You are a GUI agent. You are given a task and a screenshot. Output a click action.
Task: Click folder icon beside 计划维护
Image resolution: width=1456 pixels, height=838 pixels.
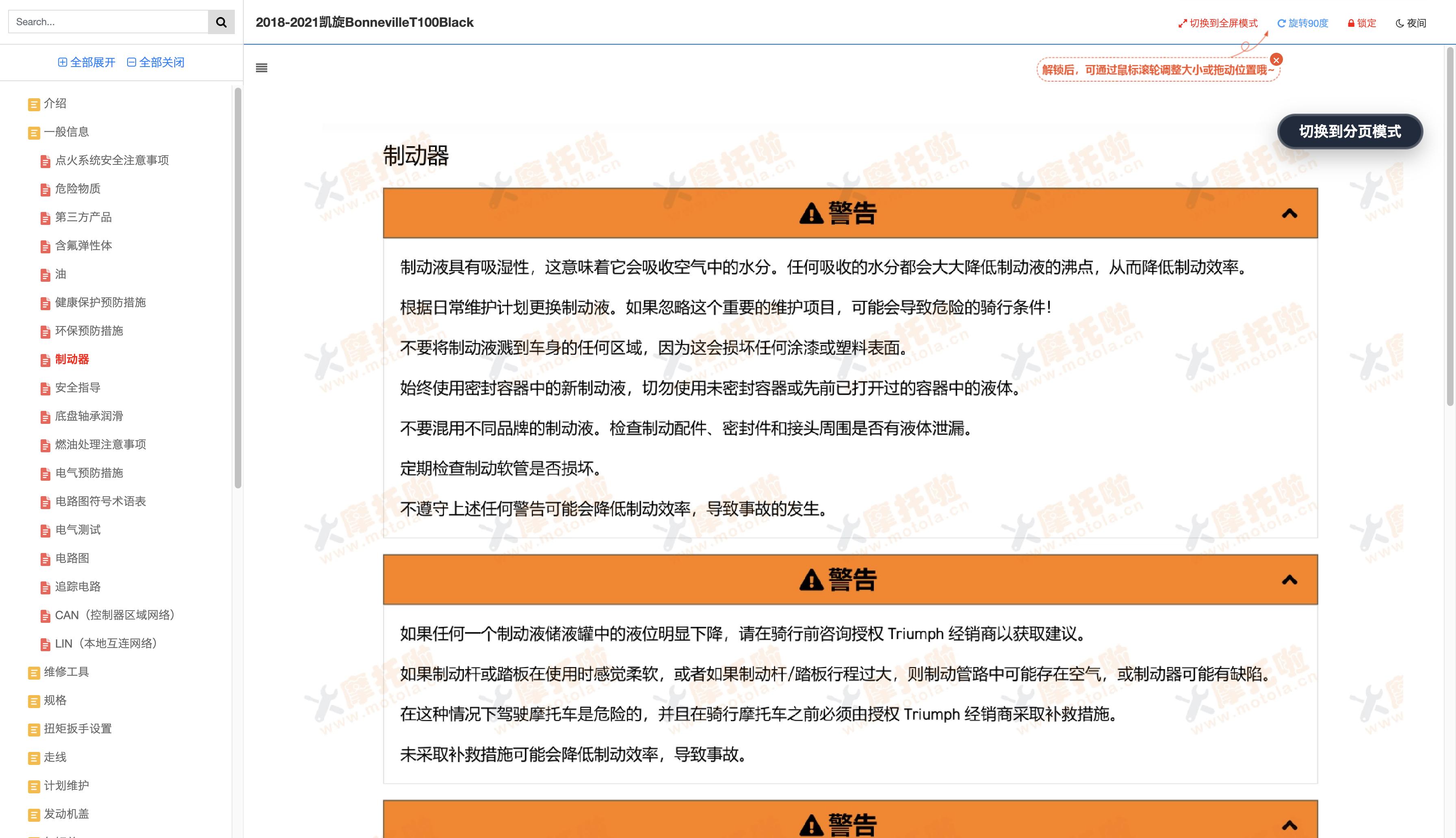coord(34,787)
